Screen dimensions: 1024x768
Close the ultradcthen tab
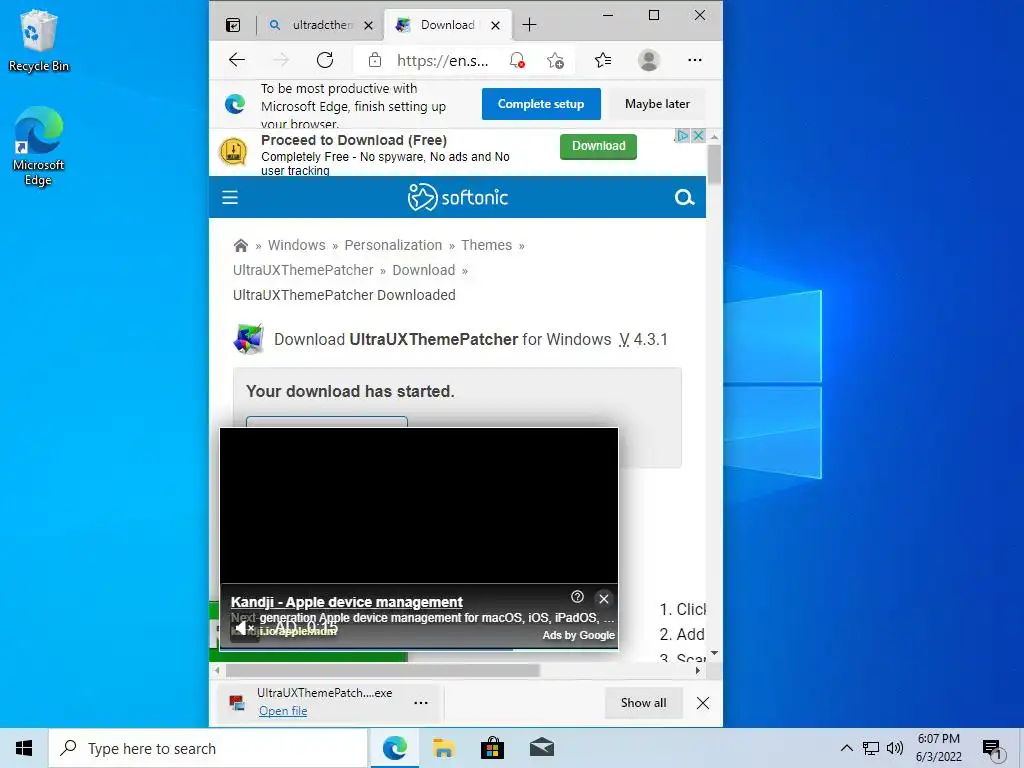click(x=368, y=25)
